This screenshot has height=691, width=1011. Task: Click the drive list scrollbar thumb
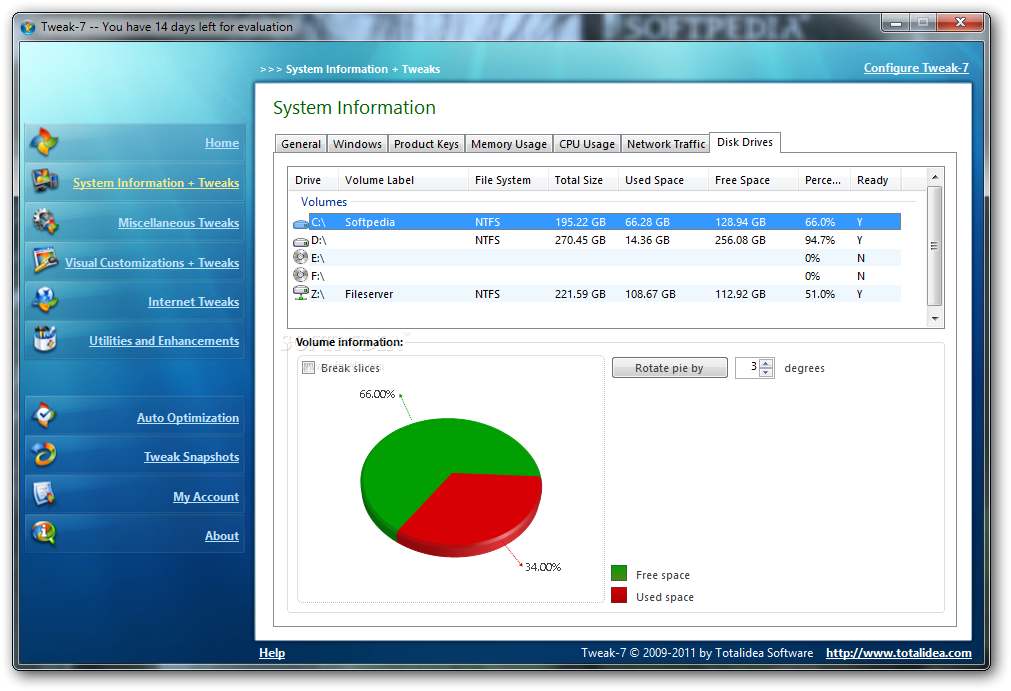point(935,246)
